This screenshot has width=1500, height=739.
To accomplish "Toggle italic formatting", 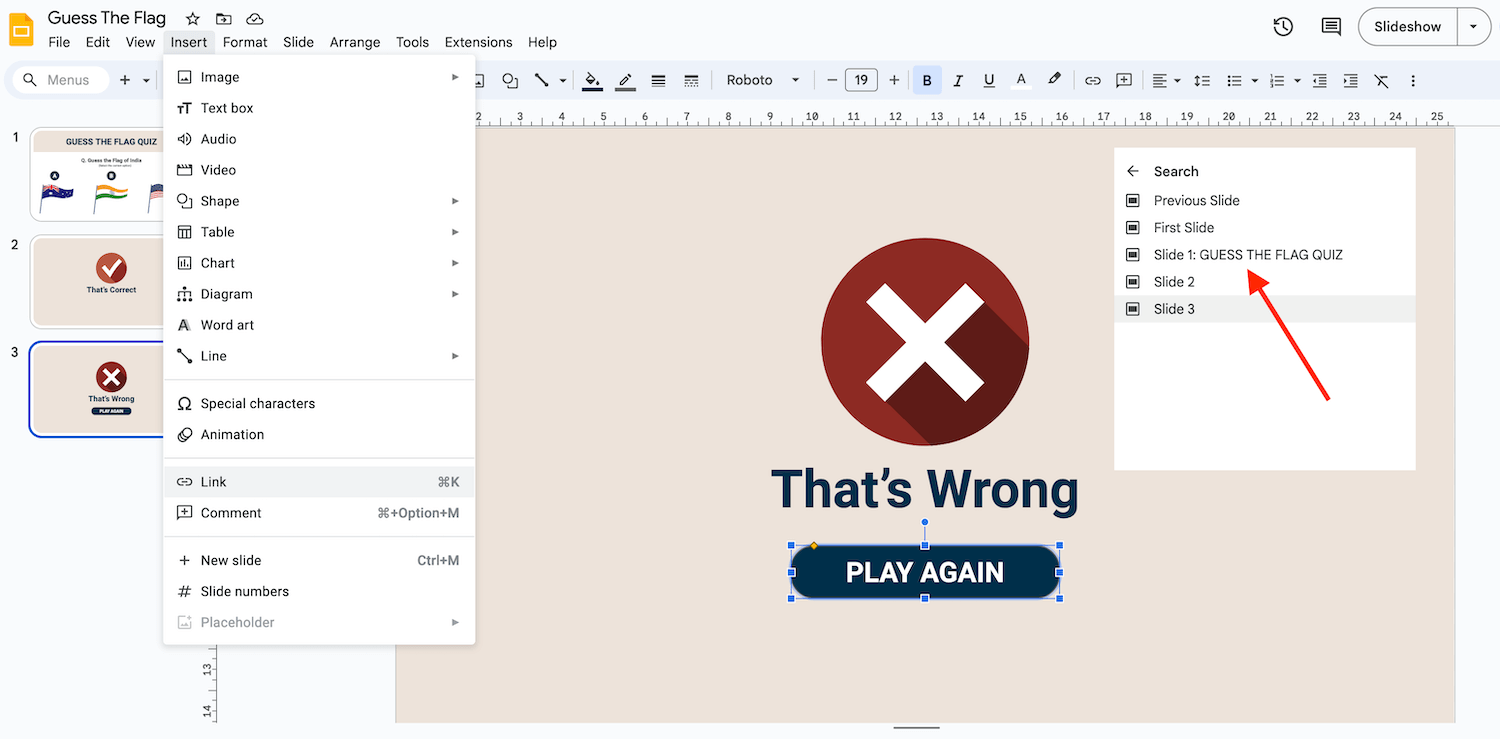I will pyautogui.click(x=958, y=80).
